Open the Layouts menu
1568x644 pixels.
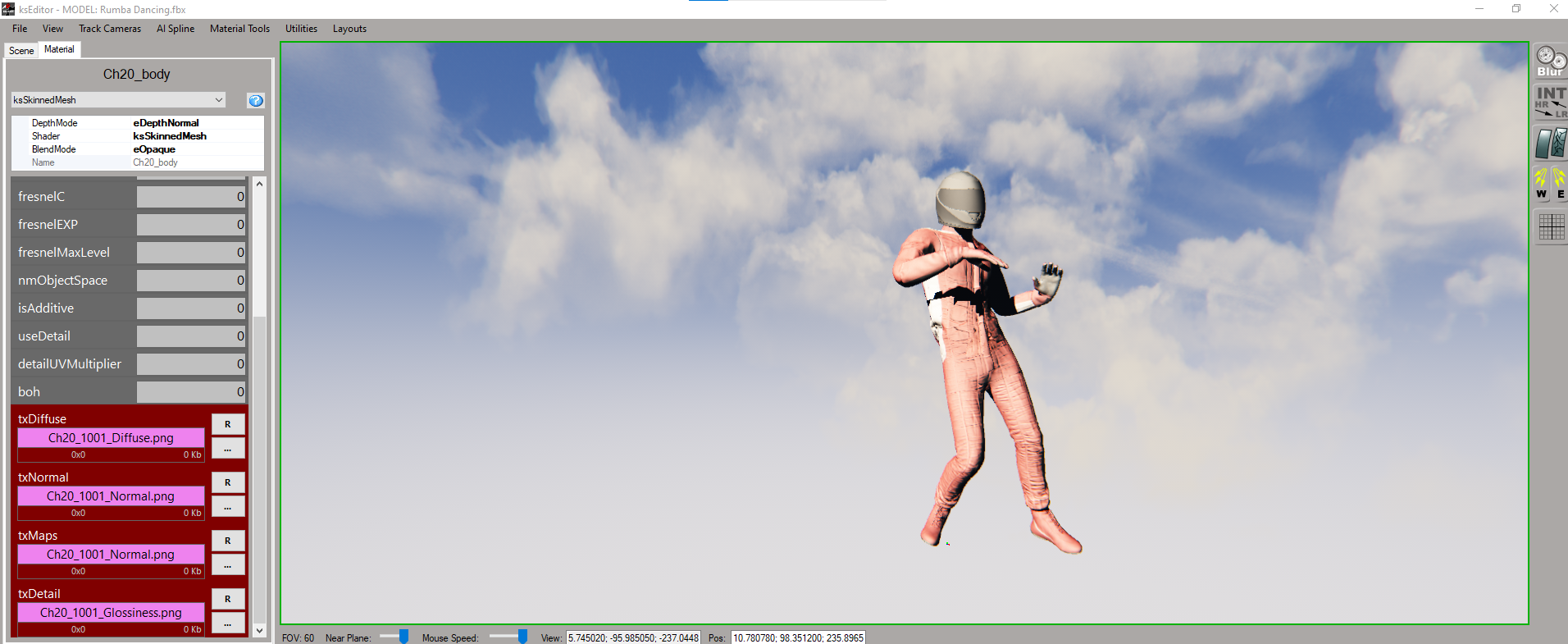tap(349, 29)
